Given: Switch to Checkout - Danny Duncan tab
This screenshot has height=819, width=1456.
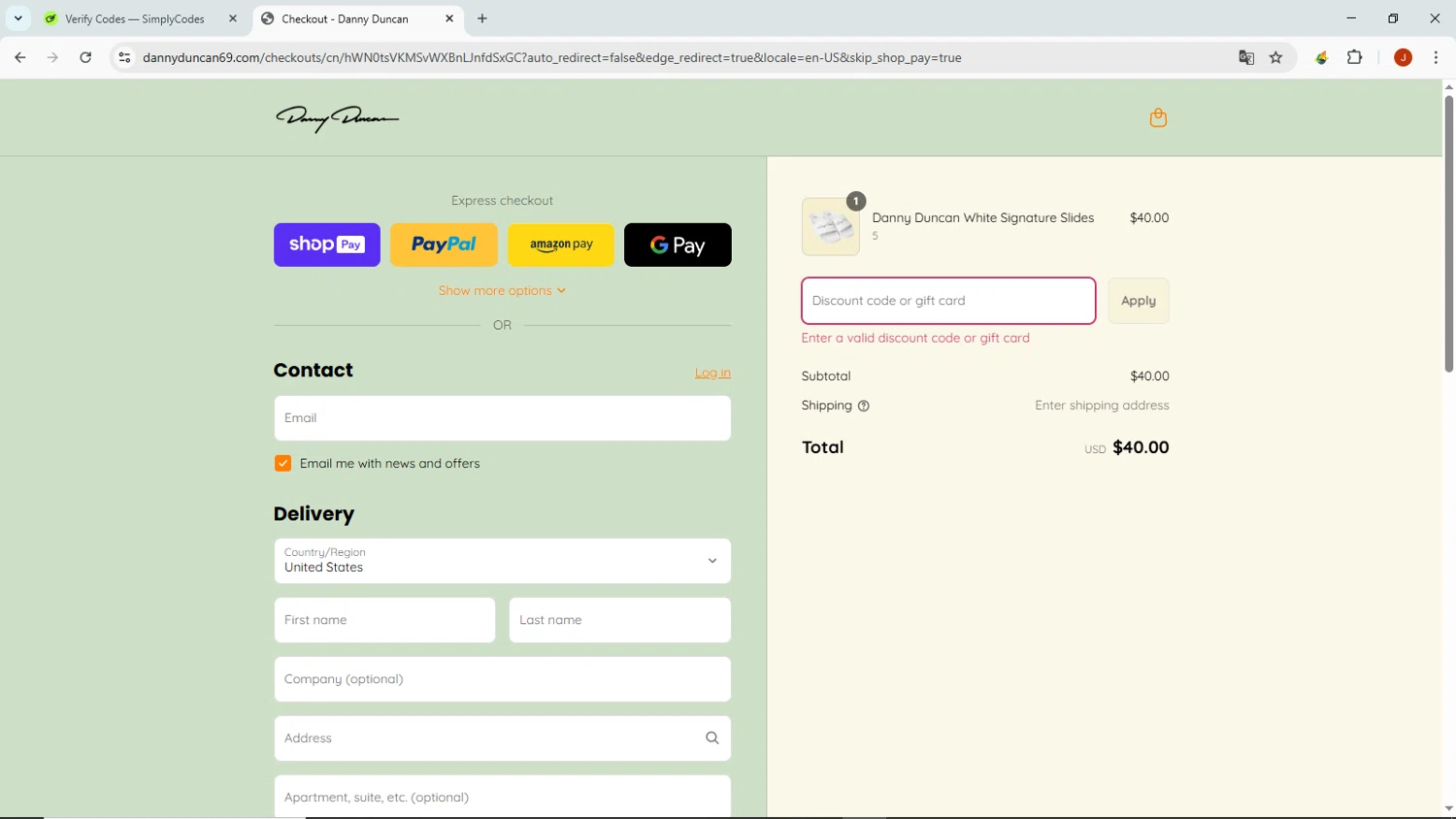Looking at the screenshot, I should (x=357, y=18).
